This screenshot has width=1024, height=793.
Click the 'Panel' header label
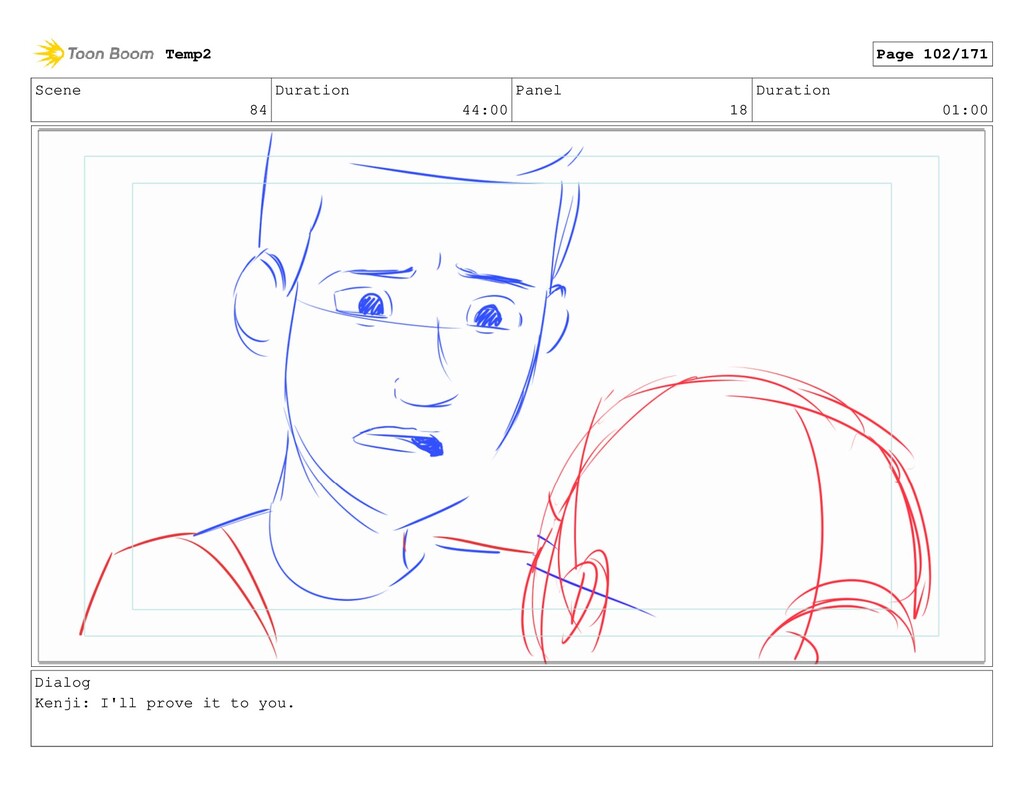click(x=538, y=90)
